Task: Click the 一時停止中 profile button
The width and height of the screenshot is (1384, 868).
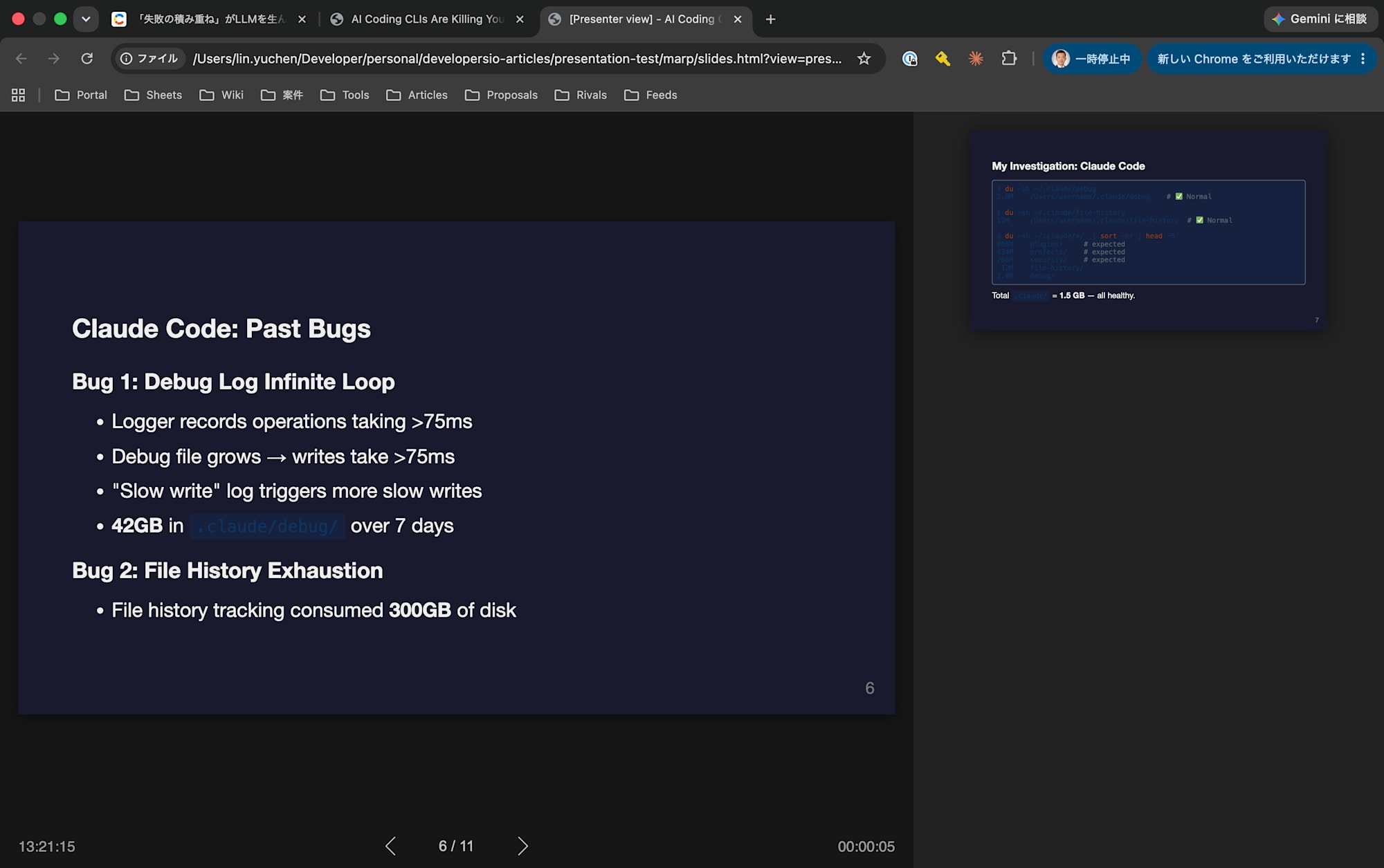Action: click(x=1091, y=59)
